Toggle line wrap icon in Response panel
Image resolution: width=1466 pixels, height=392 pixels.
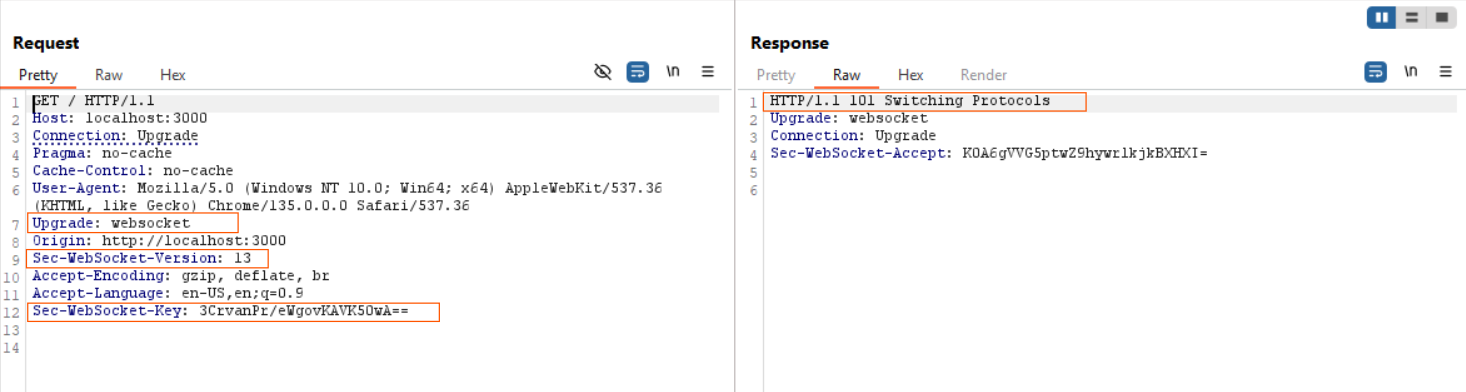tap(1376, 72)
